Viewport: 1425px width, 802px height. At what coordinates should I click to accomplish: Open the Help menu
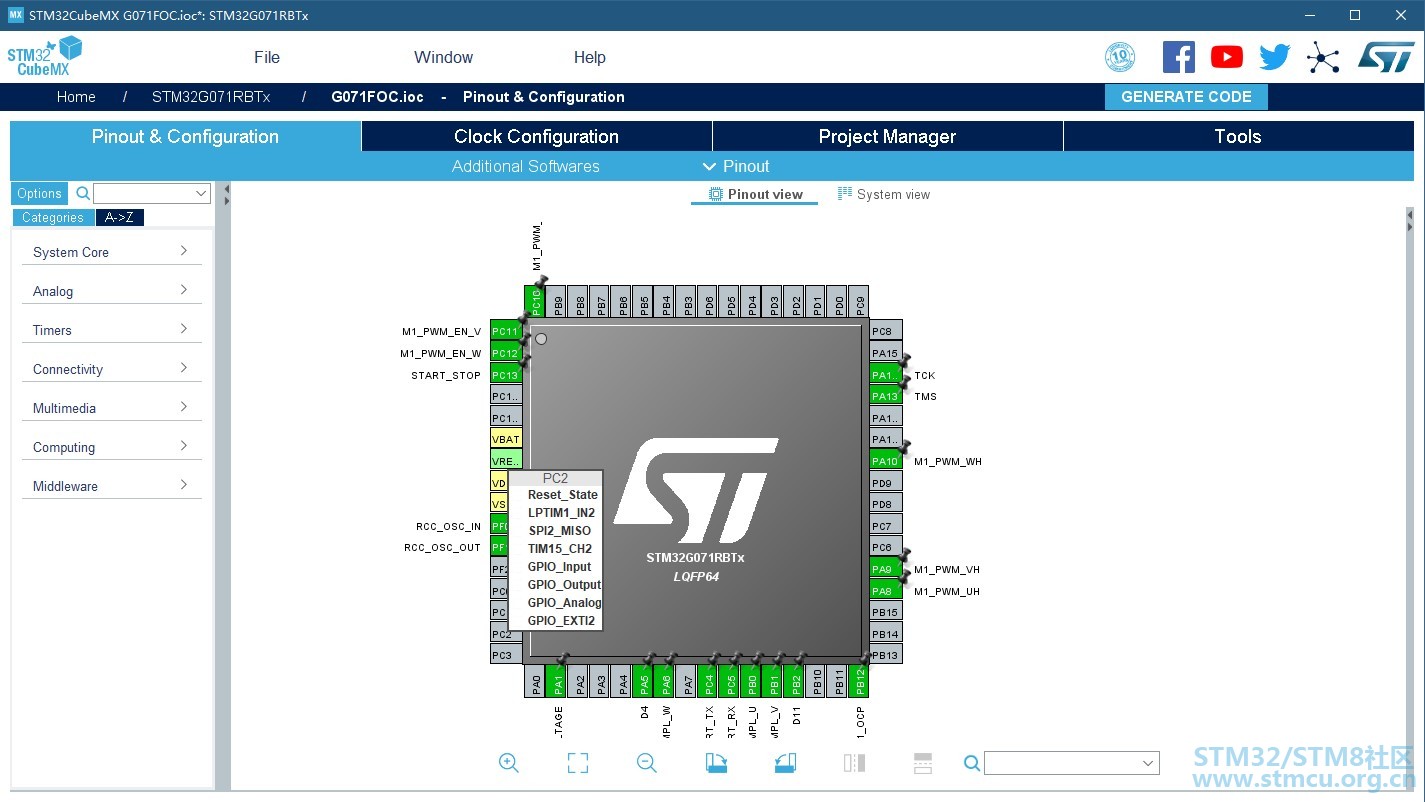[x=590, y=57]
